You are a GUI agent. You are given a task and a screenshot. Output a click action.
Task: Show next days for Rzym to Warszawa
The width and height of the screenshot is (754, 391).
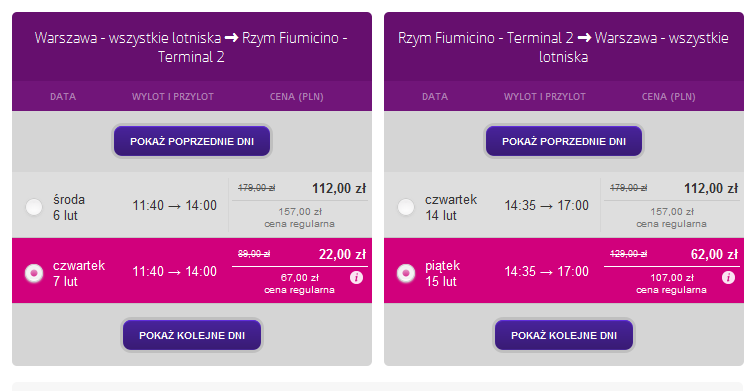click(564, 335)
